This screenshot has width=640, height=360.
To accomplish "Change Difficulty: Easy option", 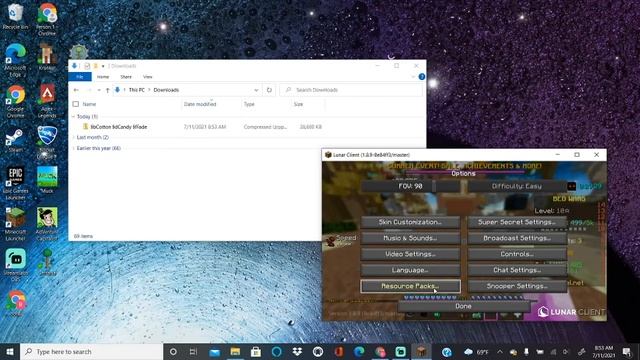I will [517, 186].
